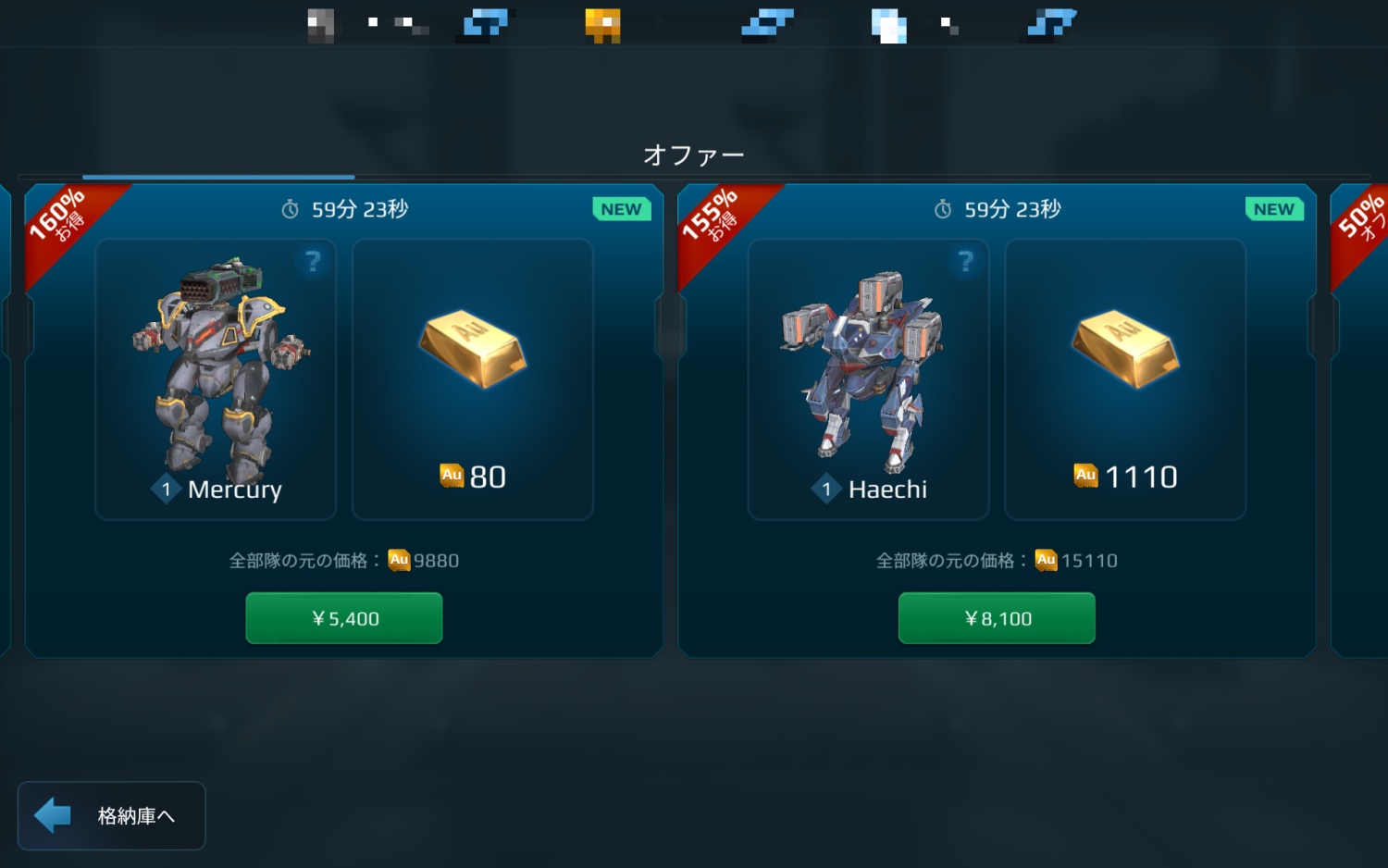The image size is (1388, 868).
Task: Select the Haechi robot image
Action: [864, 371]
